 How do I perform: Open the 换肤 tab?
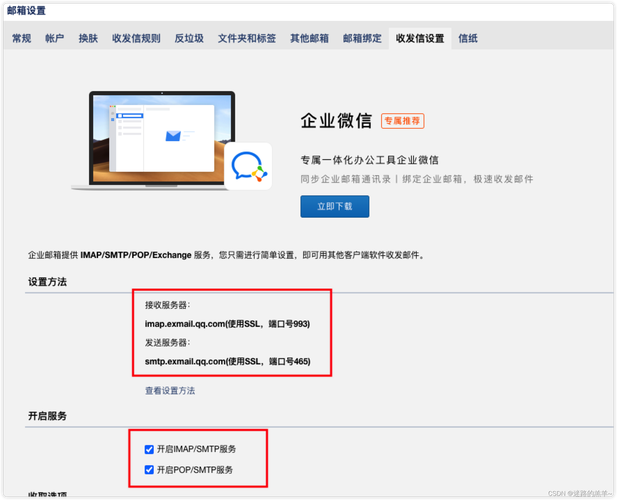click(x=88, y=38)
